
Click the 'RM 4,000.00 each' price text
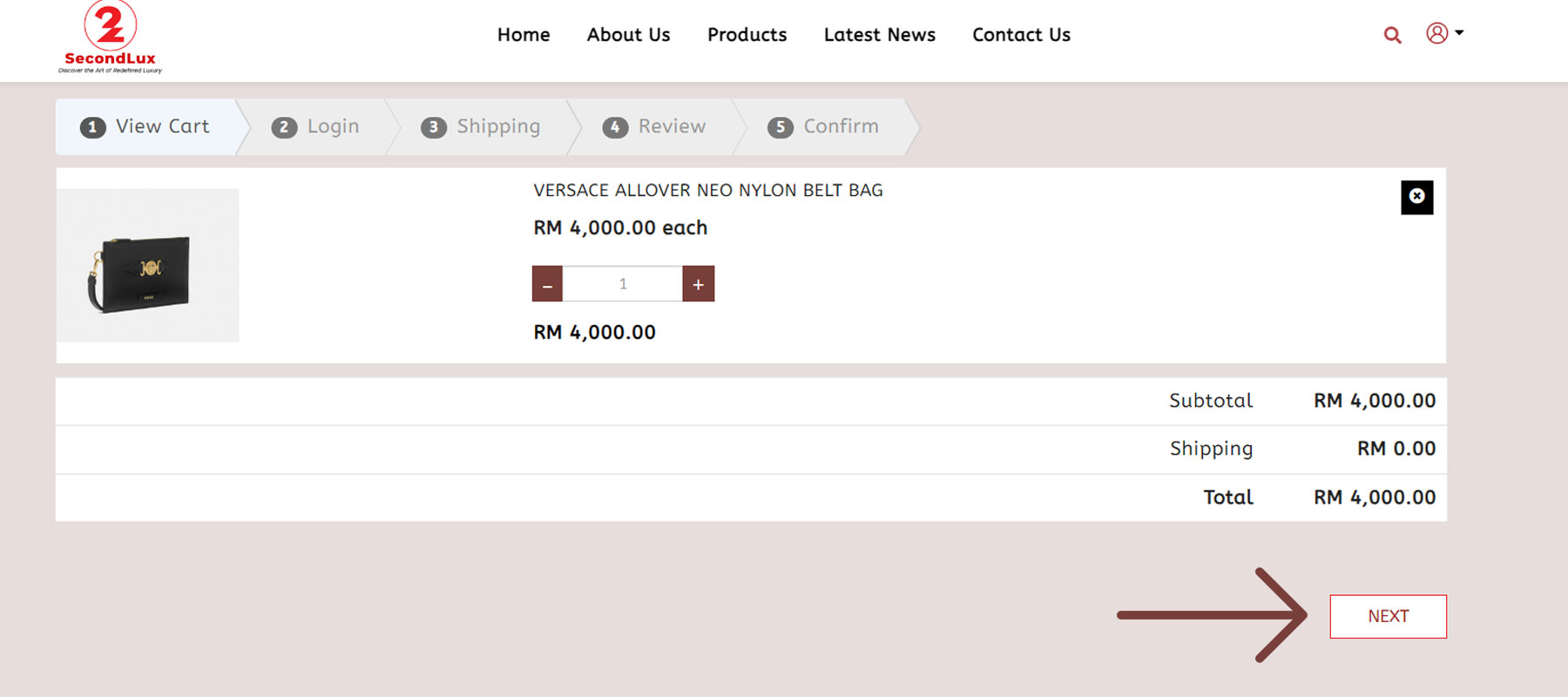(x=620, y=227)
